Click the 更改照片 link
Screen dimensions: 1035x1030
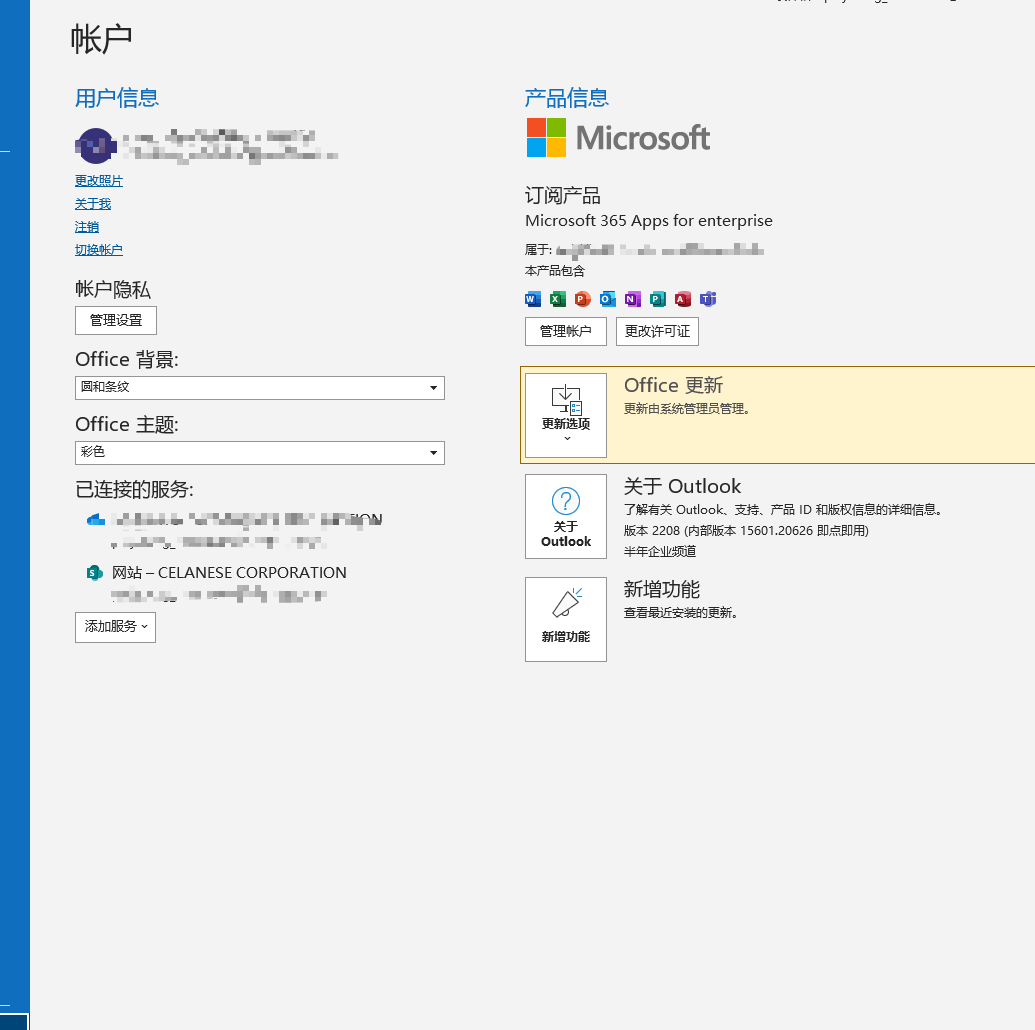99,180
